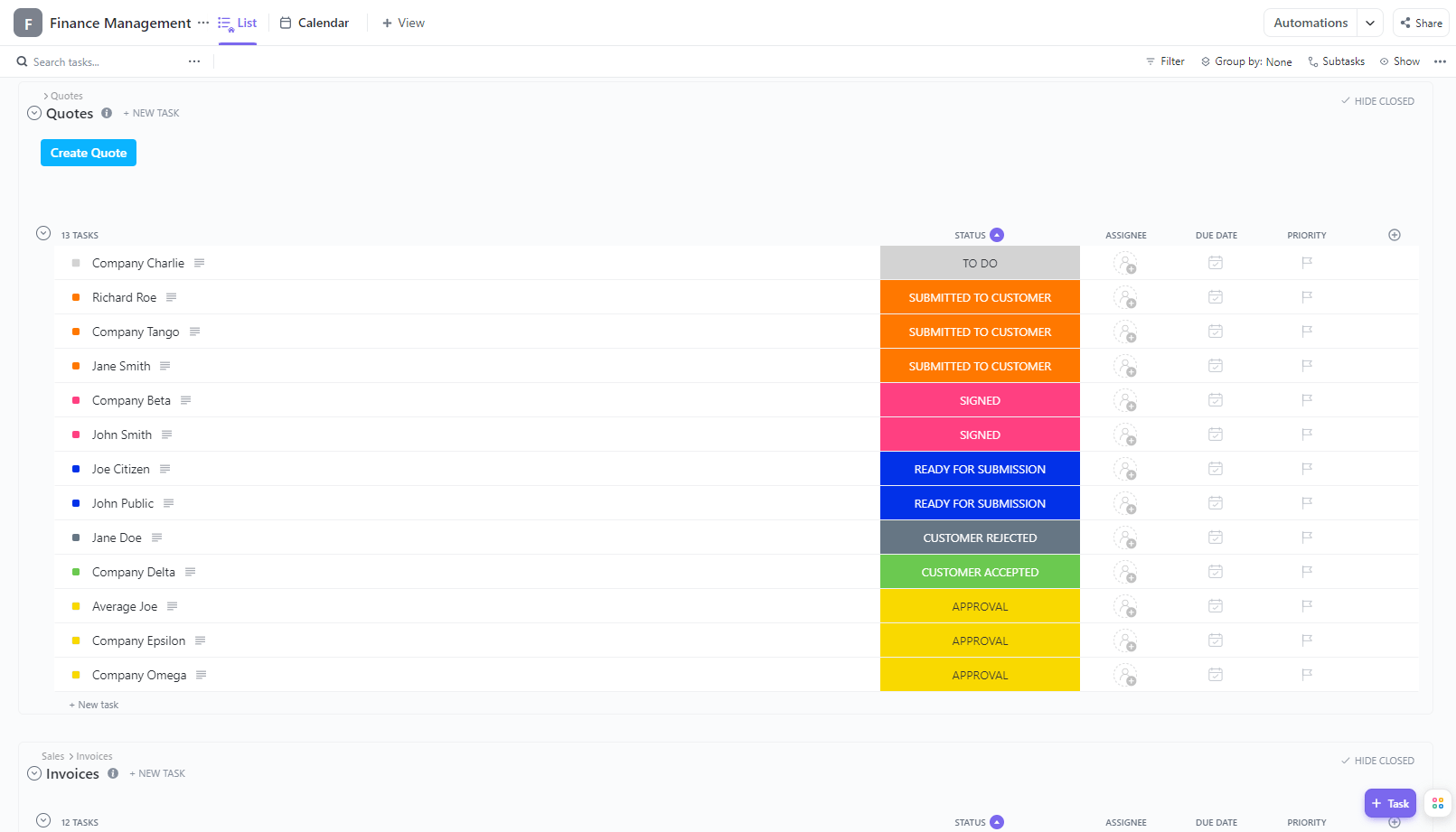Click info icon beside Quotes heading
Viewport: 1456px width, 832px height.
pos(107,113)
